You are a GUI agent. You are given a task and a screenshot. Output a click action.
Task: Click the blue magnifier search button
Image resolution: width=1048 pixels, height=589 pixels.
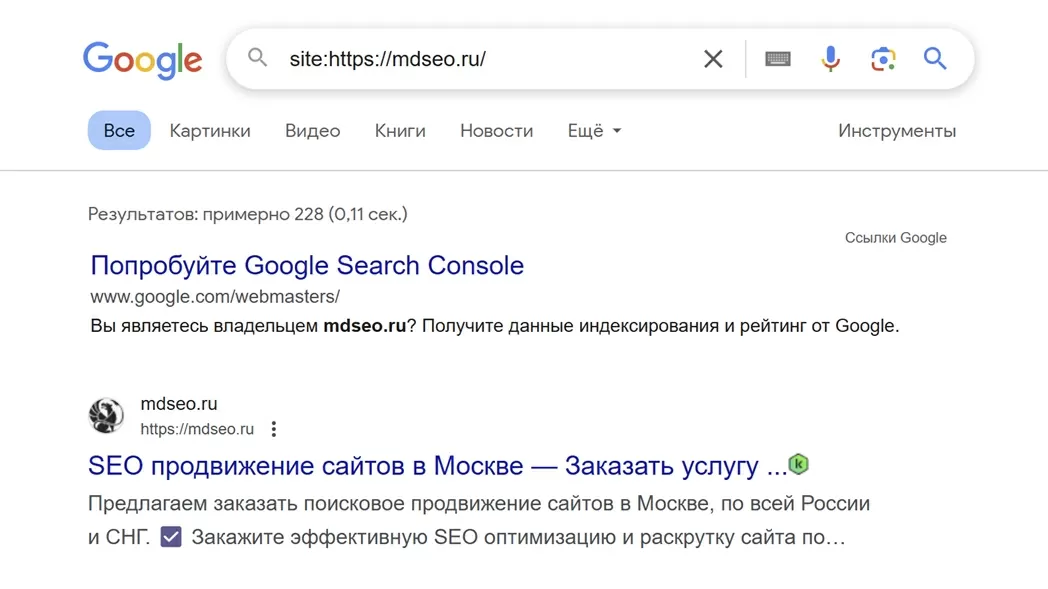click(935, 59)
